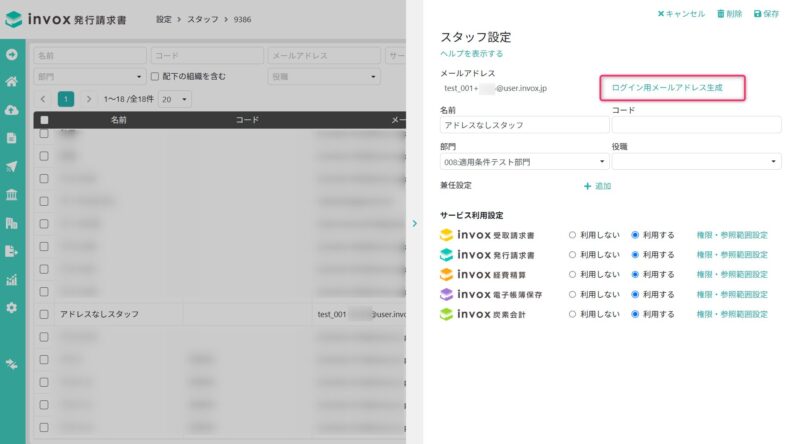
Task: Select 利用する for invox 炭素会計
Action: 635,314
